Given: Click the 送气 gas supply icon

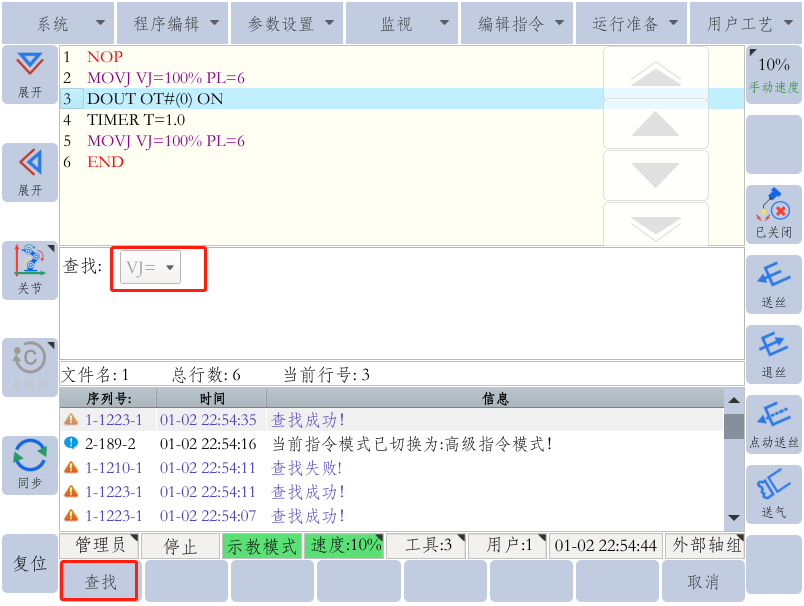Looking at the screenshot, I should pyautogui.click(x=773, y=494).
